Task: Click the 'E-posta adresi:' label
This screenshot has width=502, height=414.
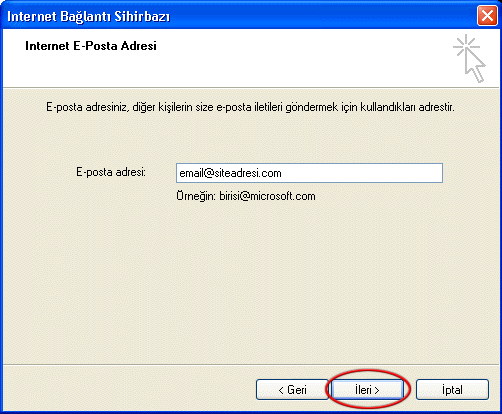Action: click(111, 172)
